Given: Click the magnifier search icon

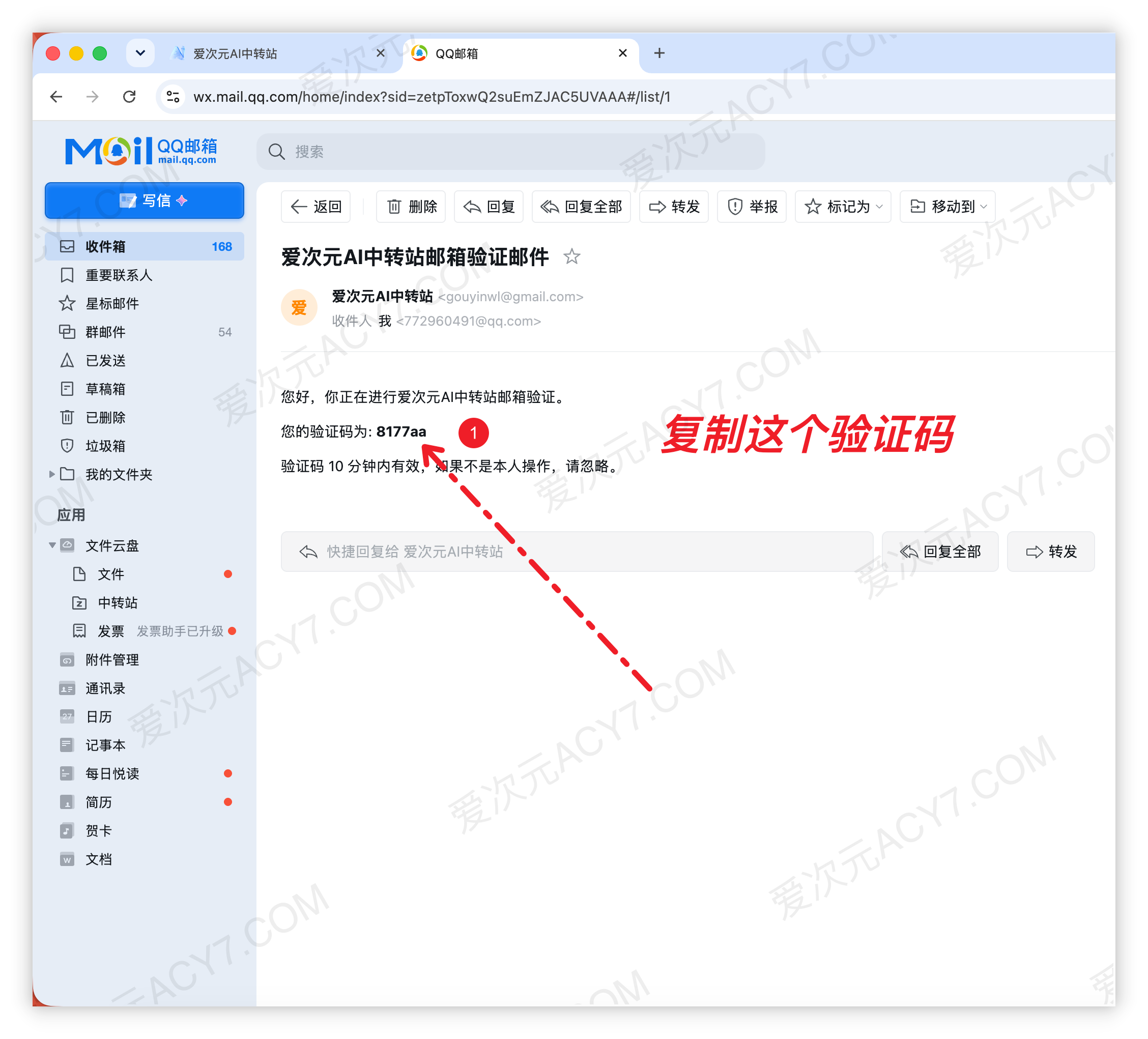Looking at the screenshot, I should click(x=277, y=152).
